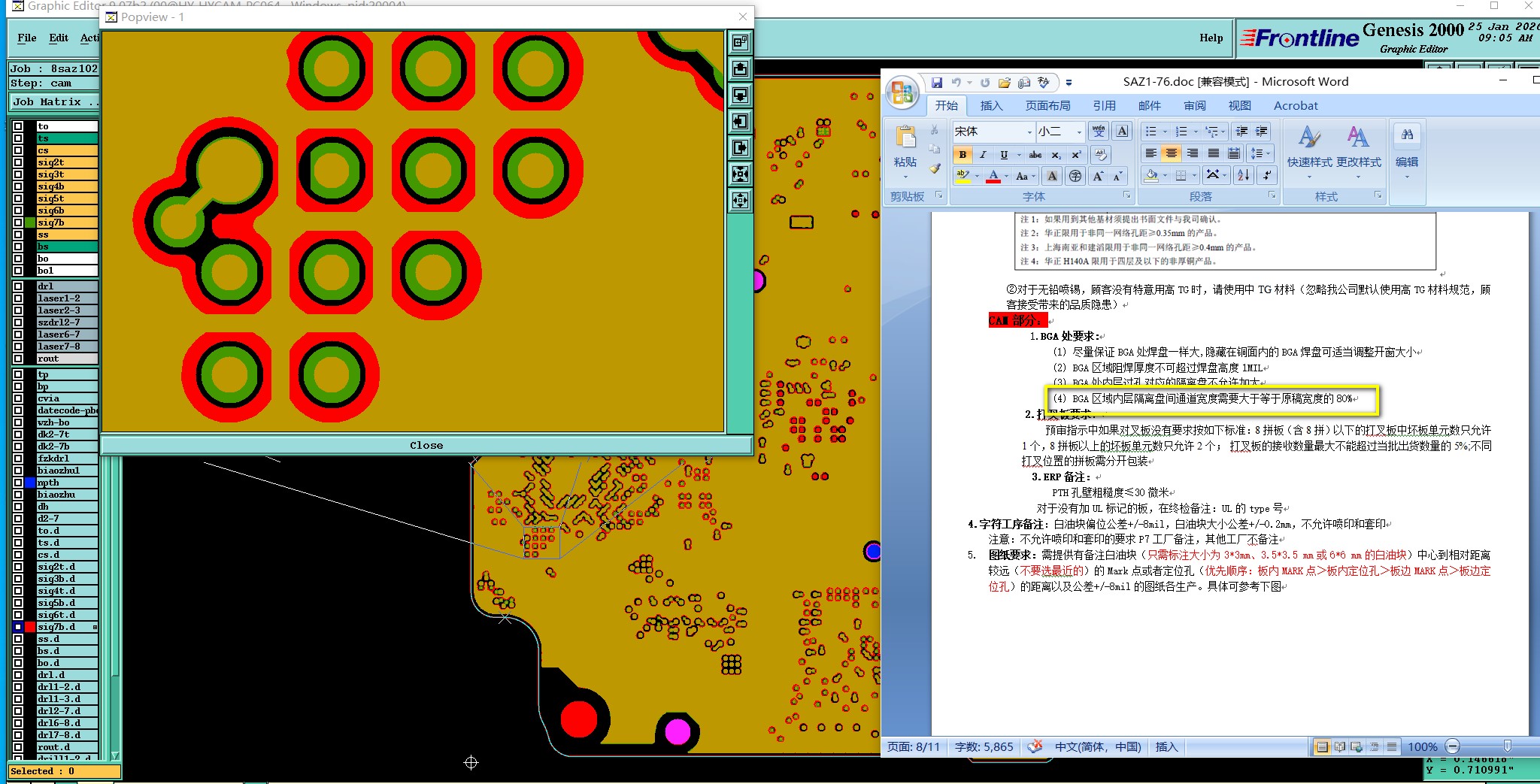Apply Subscript formatting

point(1056,155)
